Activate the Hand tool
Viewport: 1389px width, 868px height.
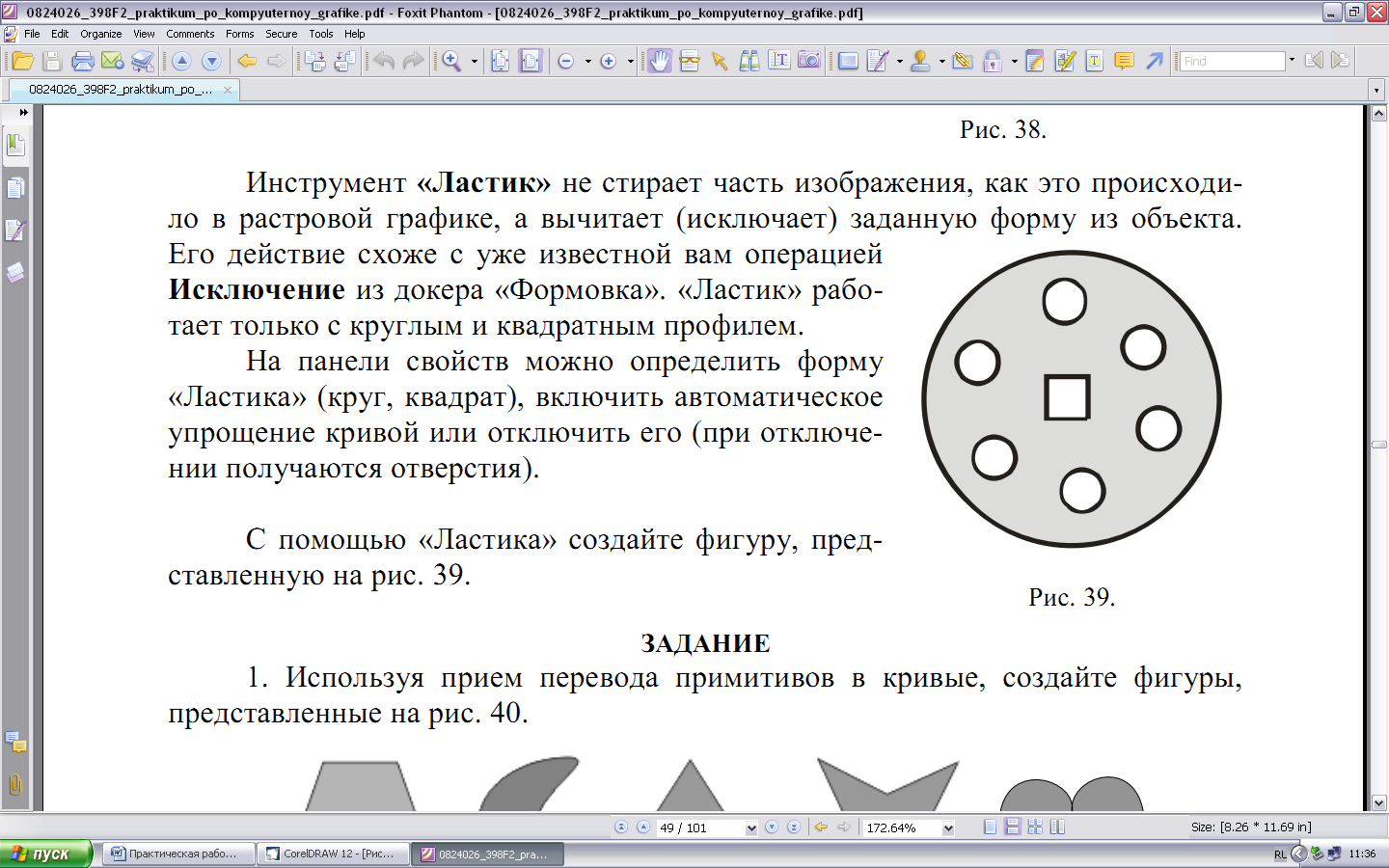pos(660,61)
